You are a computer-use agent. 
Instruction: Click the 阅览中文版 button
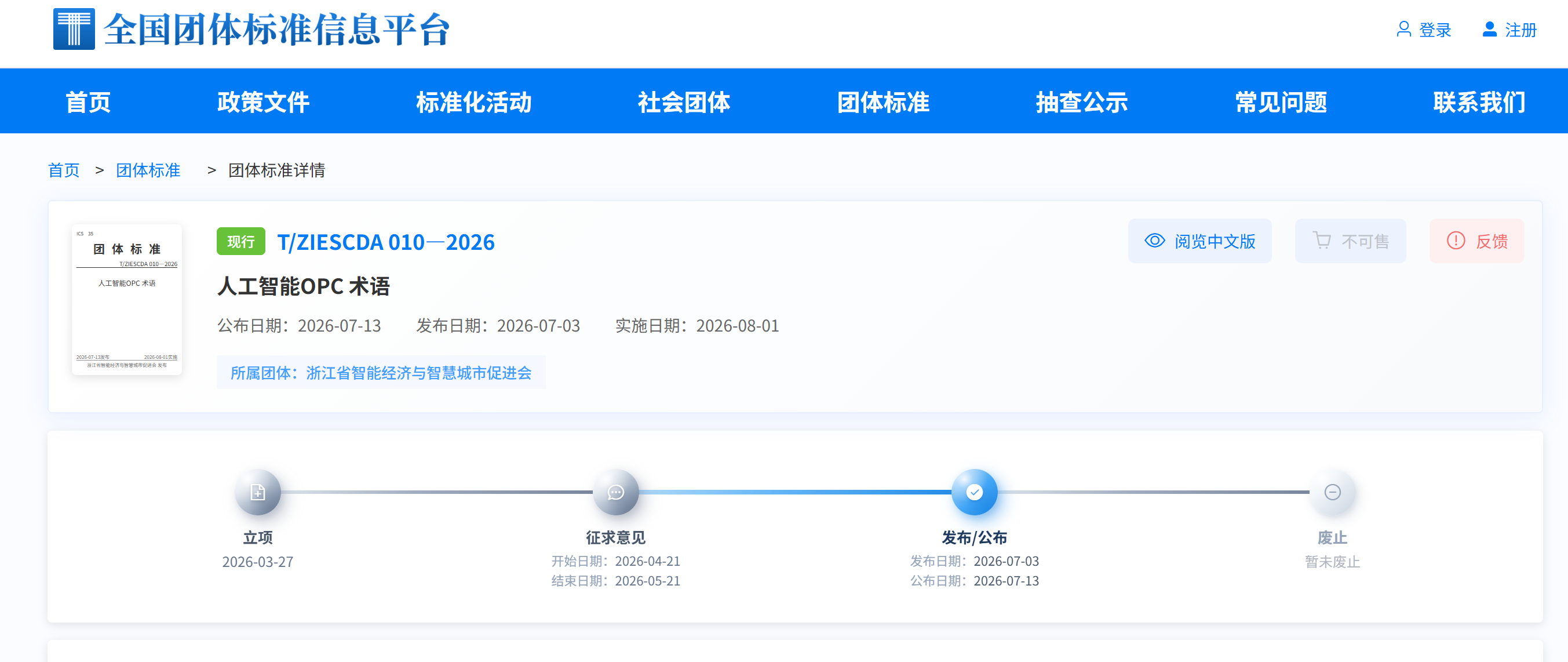pos(1199,241)
